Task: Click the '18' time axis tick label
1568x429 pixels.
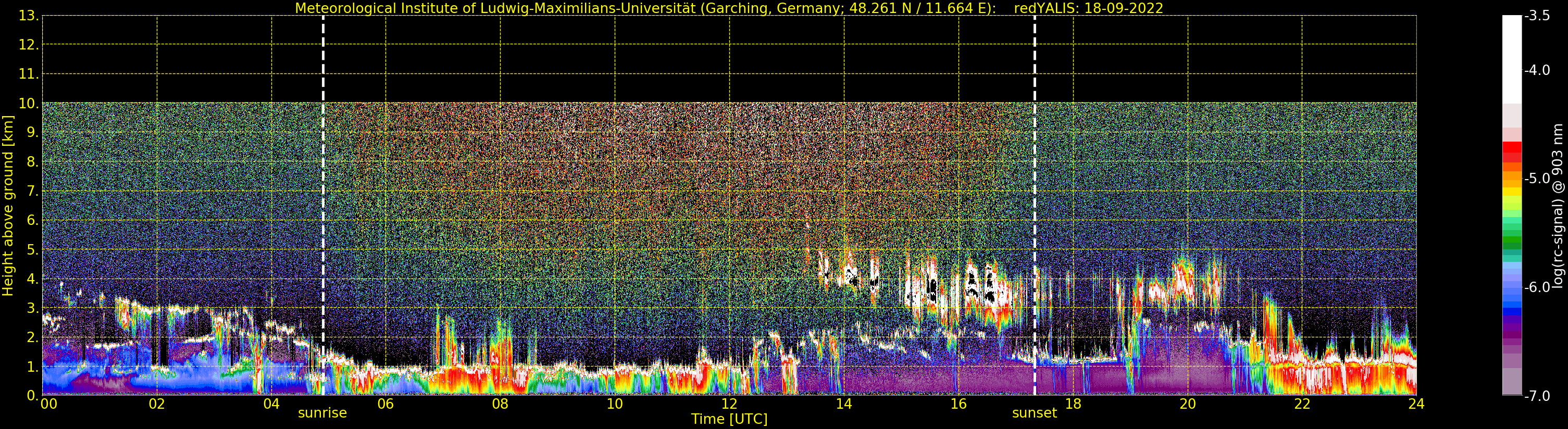Action: [1073, 404]
